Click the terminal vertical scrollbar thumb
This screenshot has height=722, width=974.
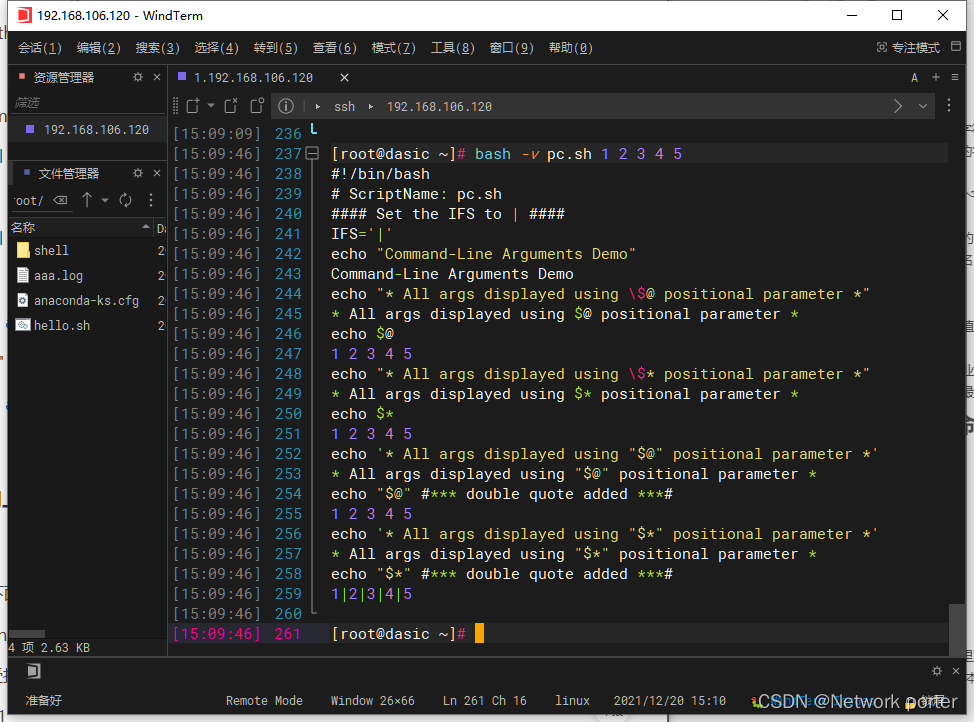(x=957, y=628)
